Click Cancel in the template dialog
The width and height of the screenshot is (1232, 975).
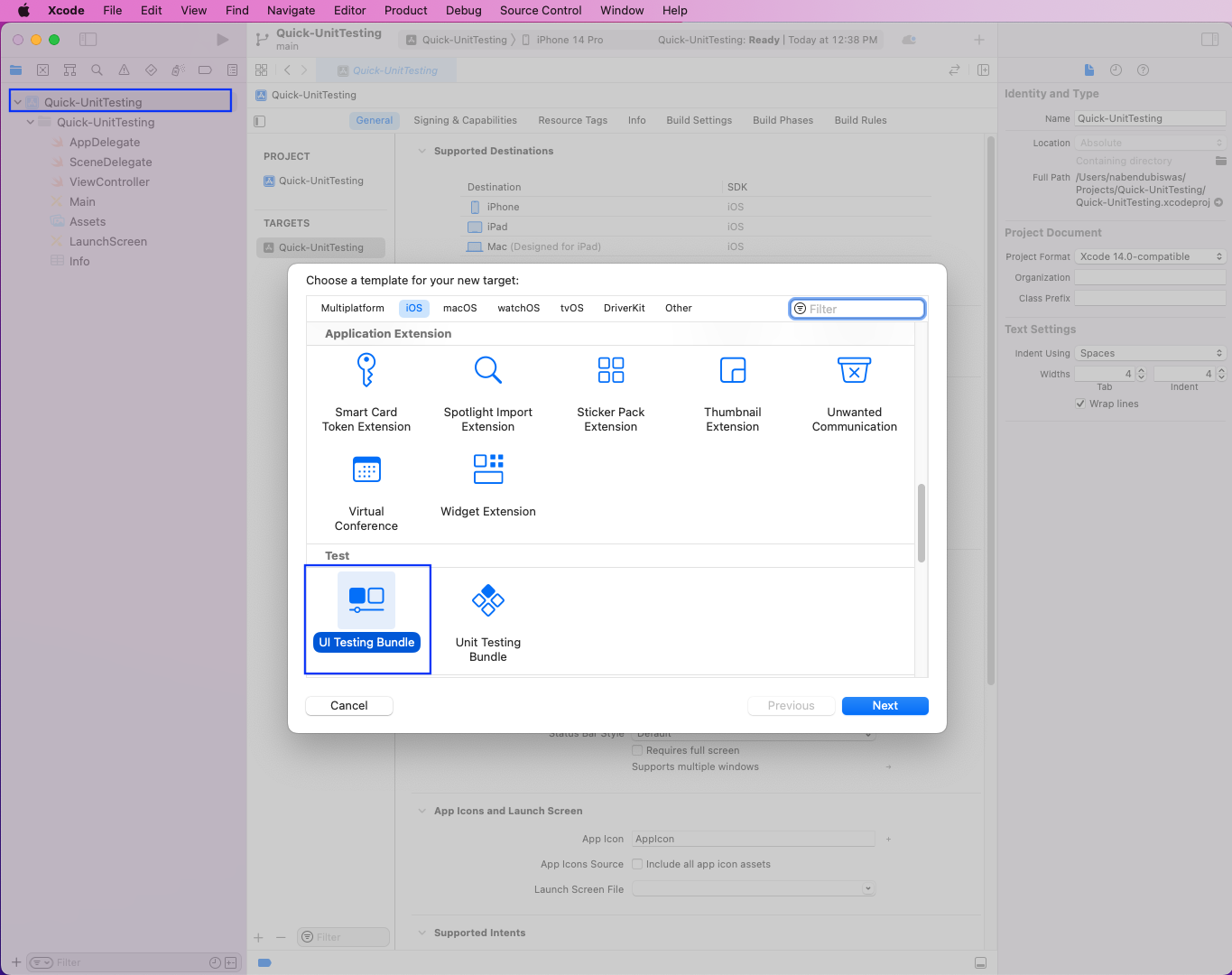click(x=349, y=706)
